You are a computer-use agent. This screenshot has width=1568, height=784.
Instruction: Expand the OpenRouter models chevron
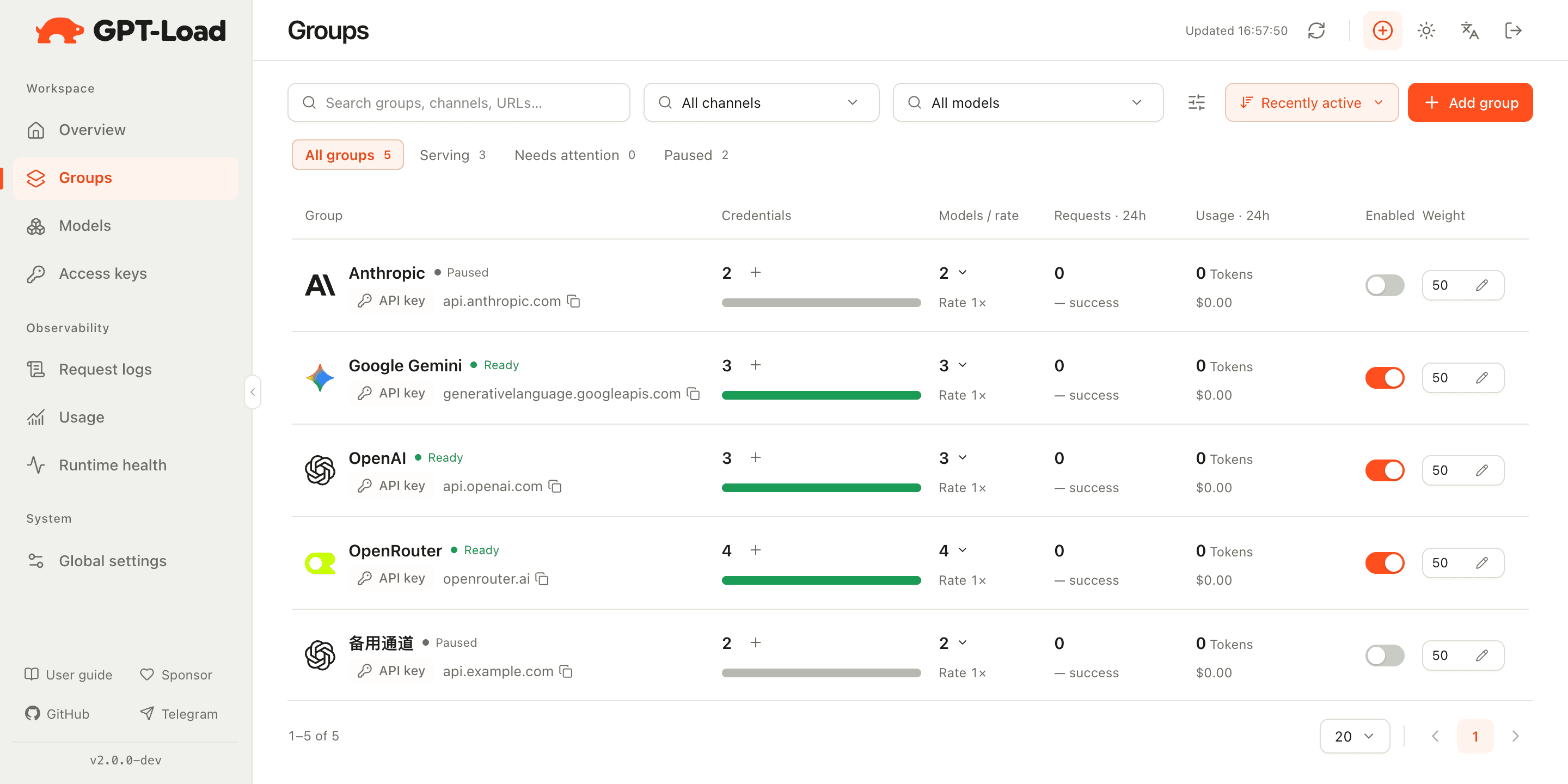(x=963, y=550)
